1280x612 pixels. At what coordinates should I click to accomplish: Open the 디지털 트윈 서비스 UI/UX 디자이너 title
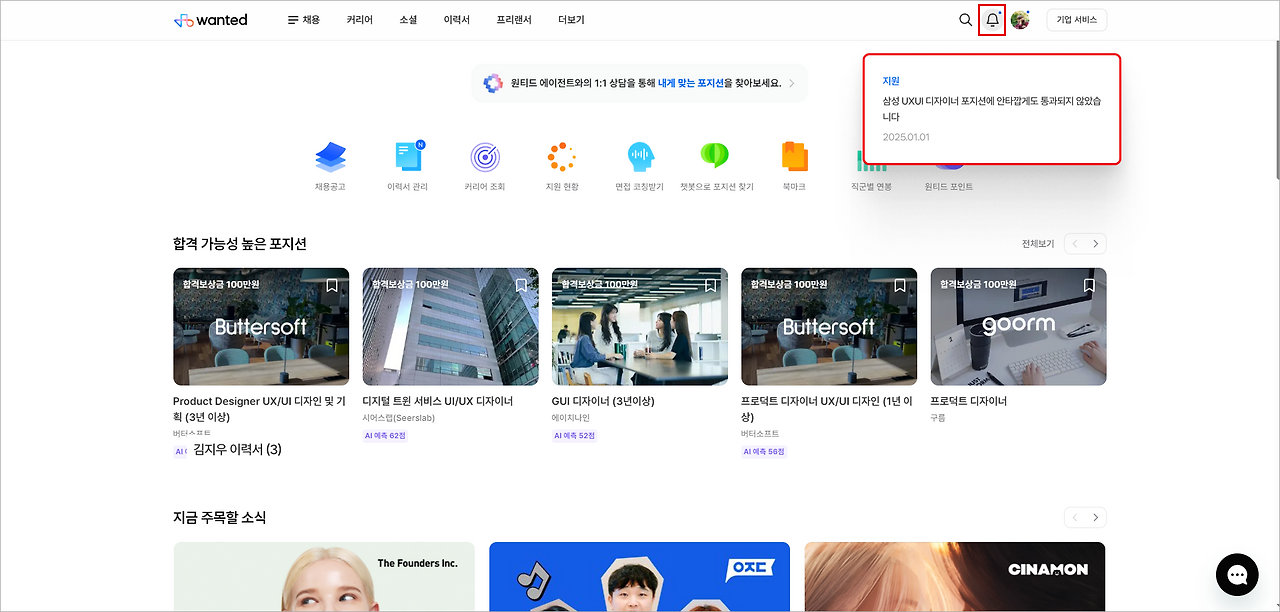438,401
